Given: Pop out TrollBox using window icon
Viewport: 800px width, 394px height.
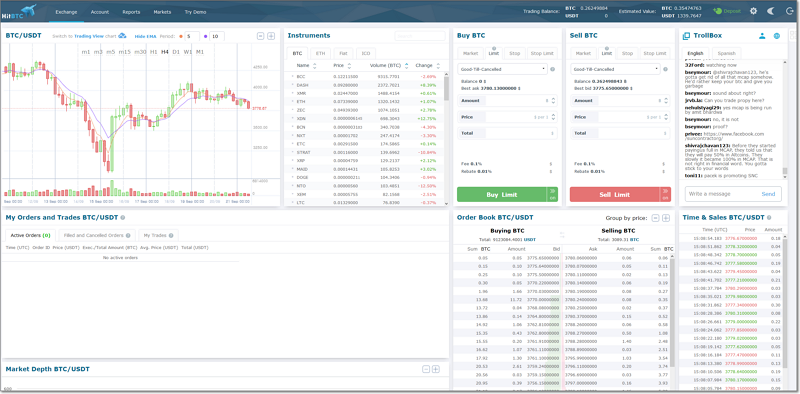Looking at the screenshot, I should (x=686, y=36).
